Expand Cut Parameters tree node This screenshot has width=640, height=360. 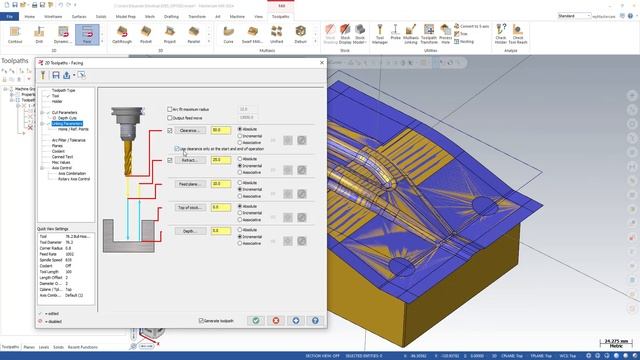click(42, 113)
